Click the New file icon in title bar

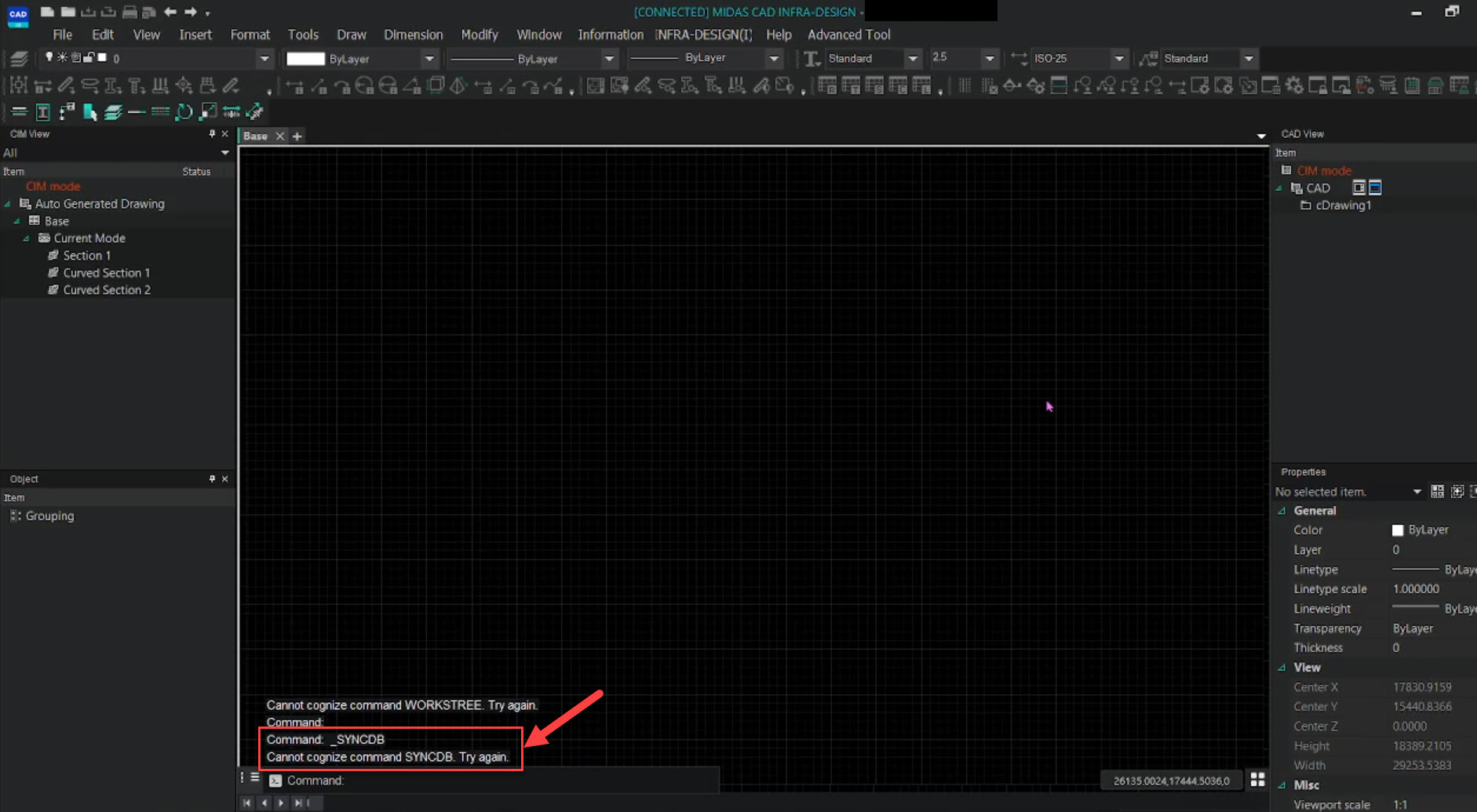click(47, 12)
